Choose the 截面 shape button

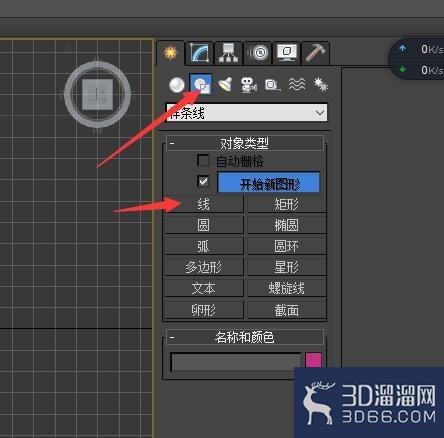(x=286, y=310)
